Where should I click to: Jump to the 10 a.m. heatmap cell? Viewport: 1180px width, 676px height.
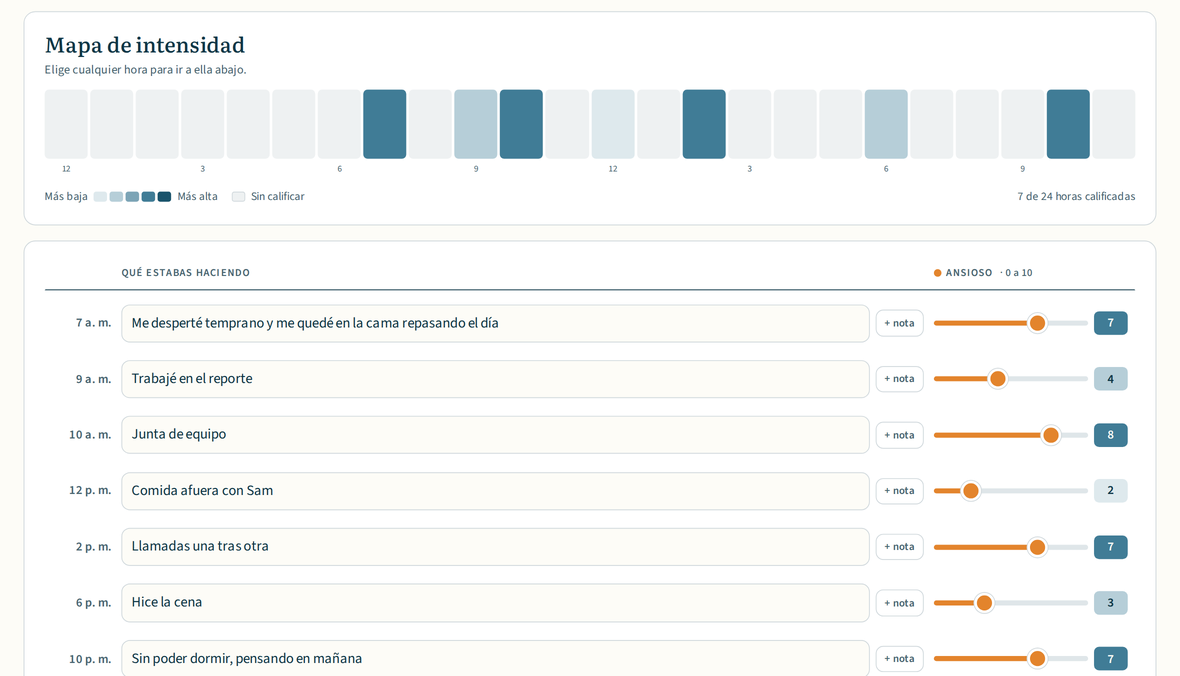point(521,124)
